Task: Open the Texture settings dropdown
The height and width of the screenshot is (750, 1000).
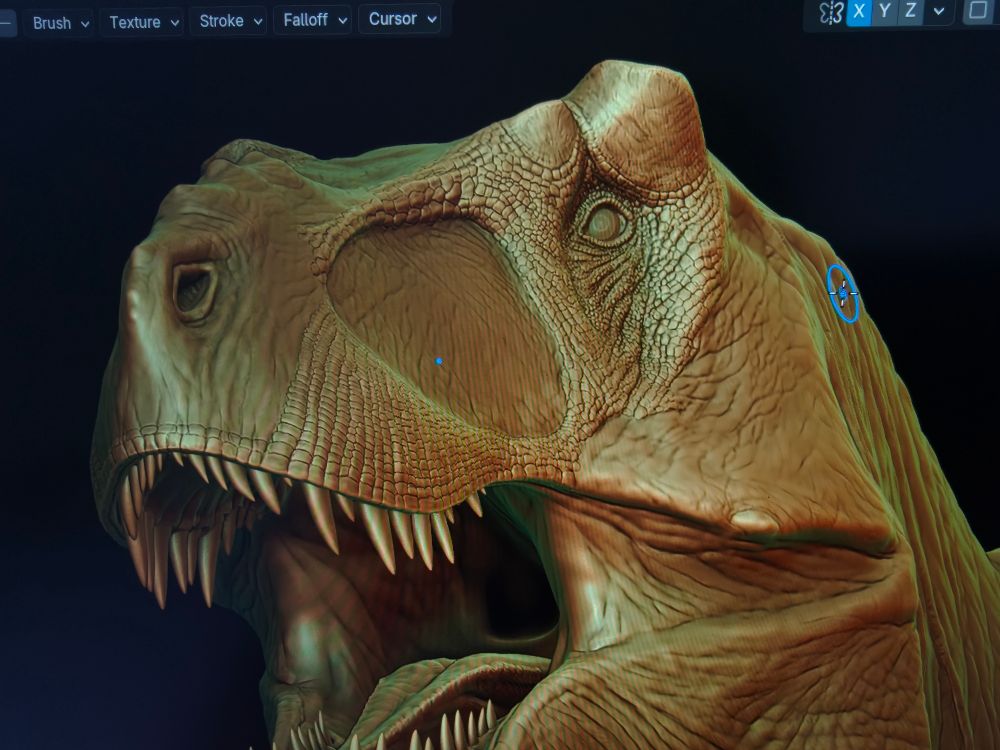Action: tap(142, 22)
